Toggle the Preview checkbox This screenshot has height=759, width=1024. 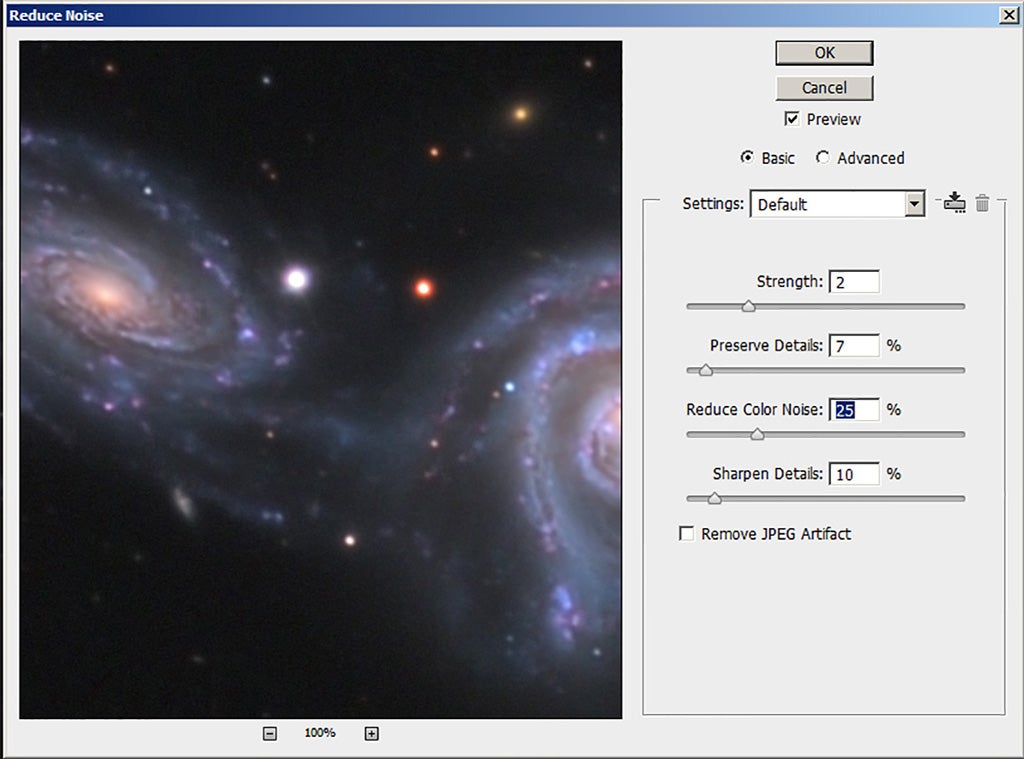tap(792, 119)
